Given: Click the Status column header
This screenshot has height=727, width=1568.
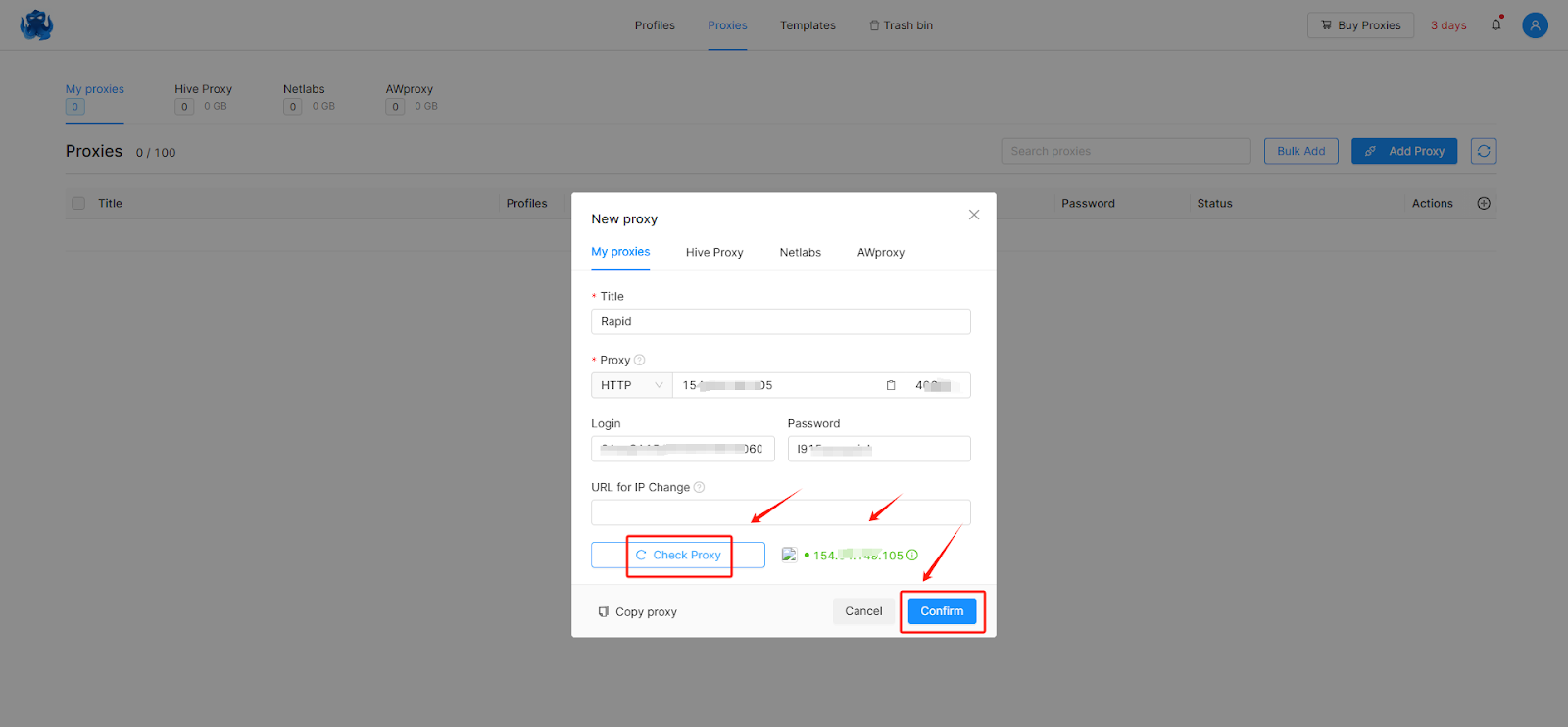Looking at the screenshot, I should pyautogui.click(x=1214, y=203).
